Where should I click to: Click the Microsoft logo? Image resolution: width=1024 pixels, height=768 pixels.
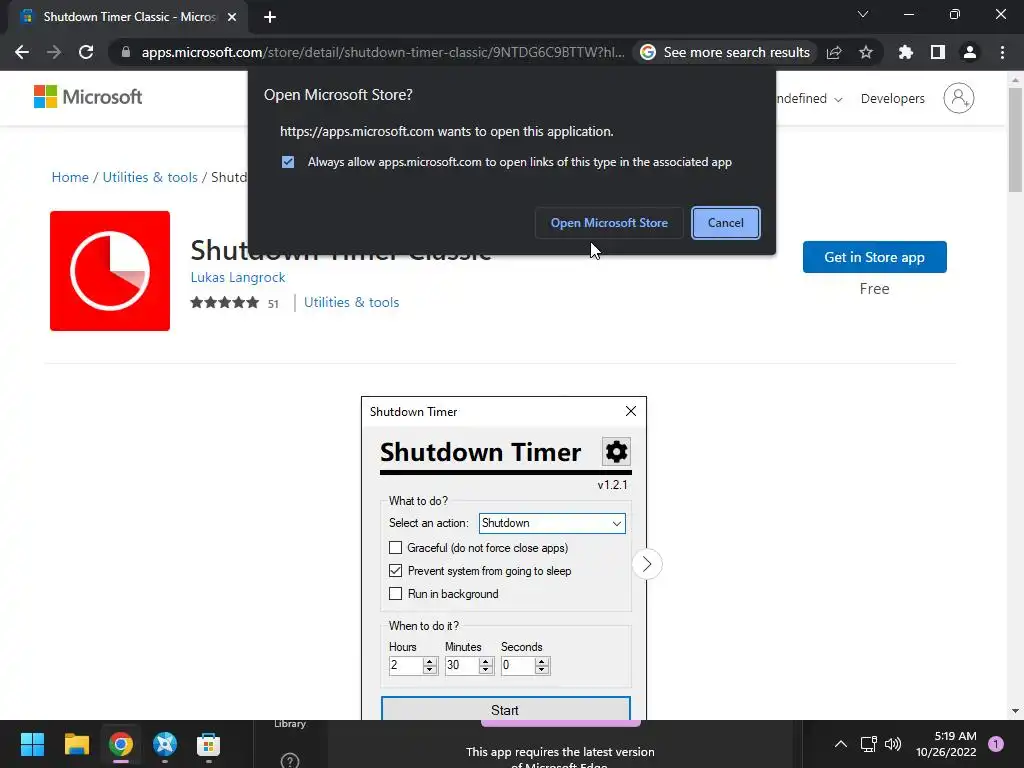click(88, 97)
